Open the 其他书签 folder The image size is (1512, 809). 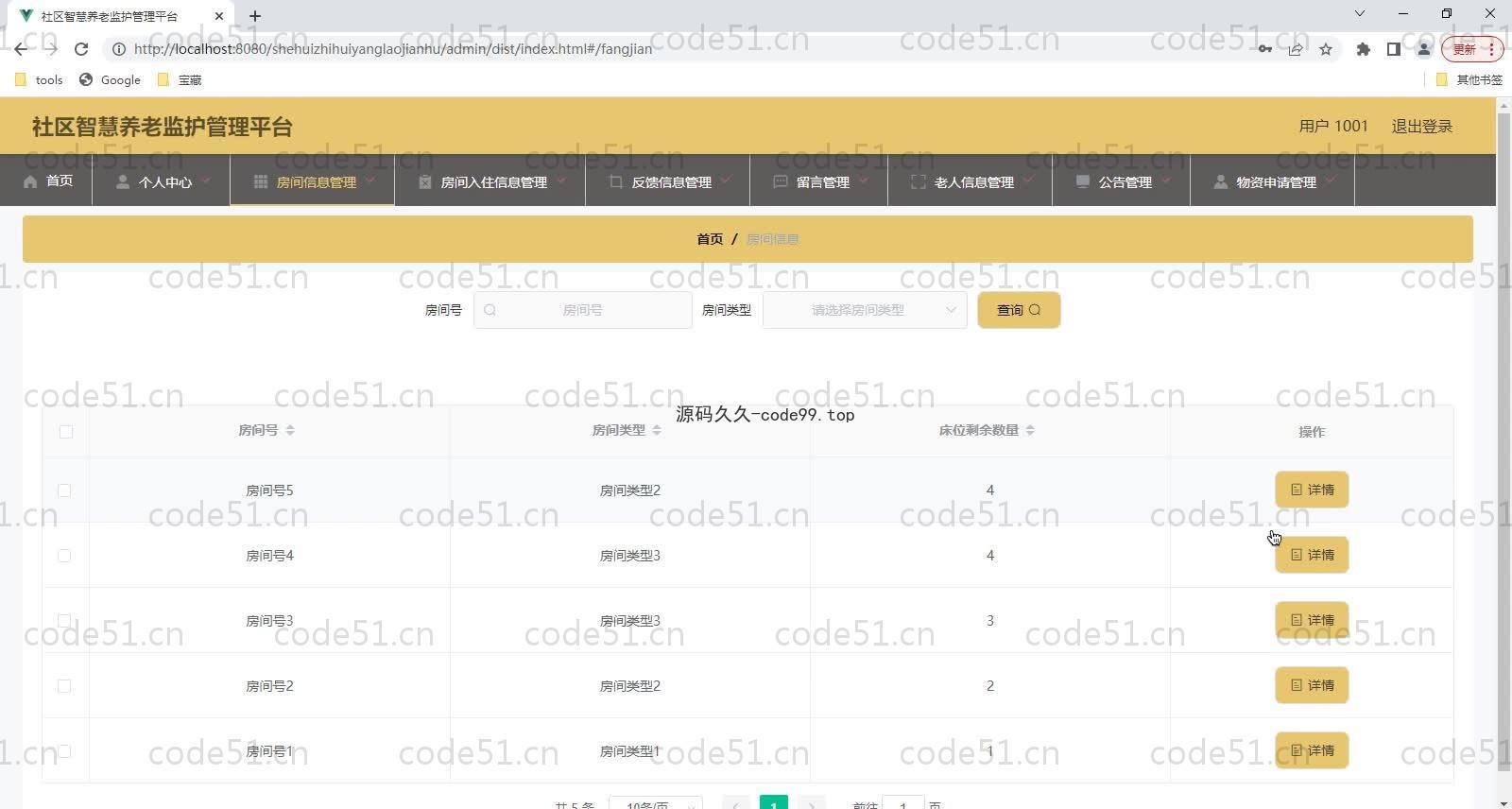point(1469,79)
